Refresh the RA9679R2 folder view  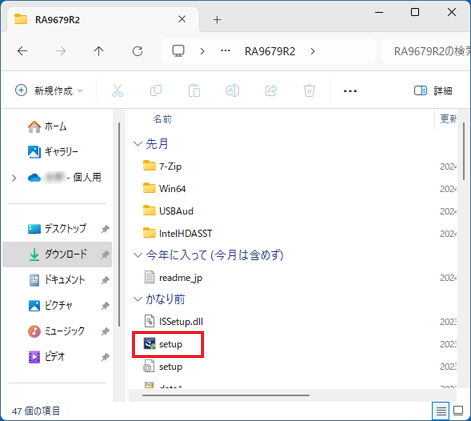pos(137,51)
